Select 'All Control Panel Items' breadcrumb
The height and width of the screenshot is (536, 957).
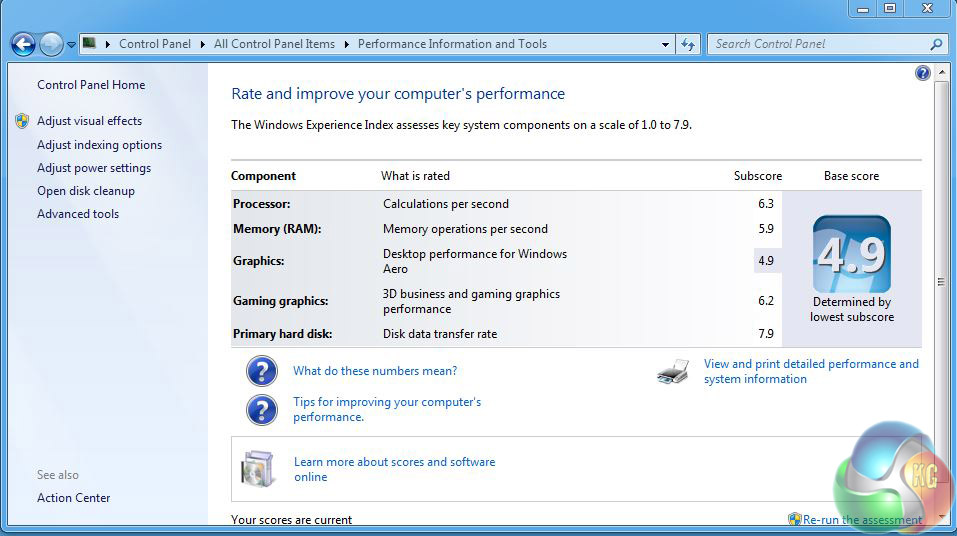[274, 44]
